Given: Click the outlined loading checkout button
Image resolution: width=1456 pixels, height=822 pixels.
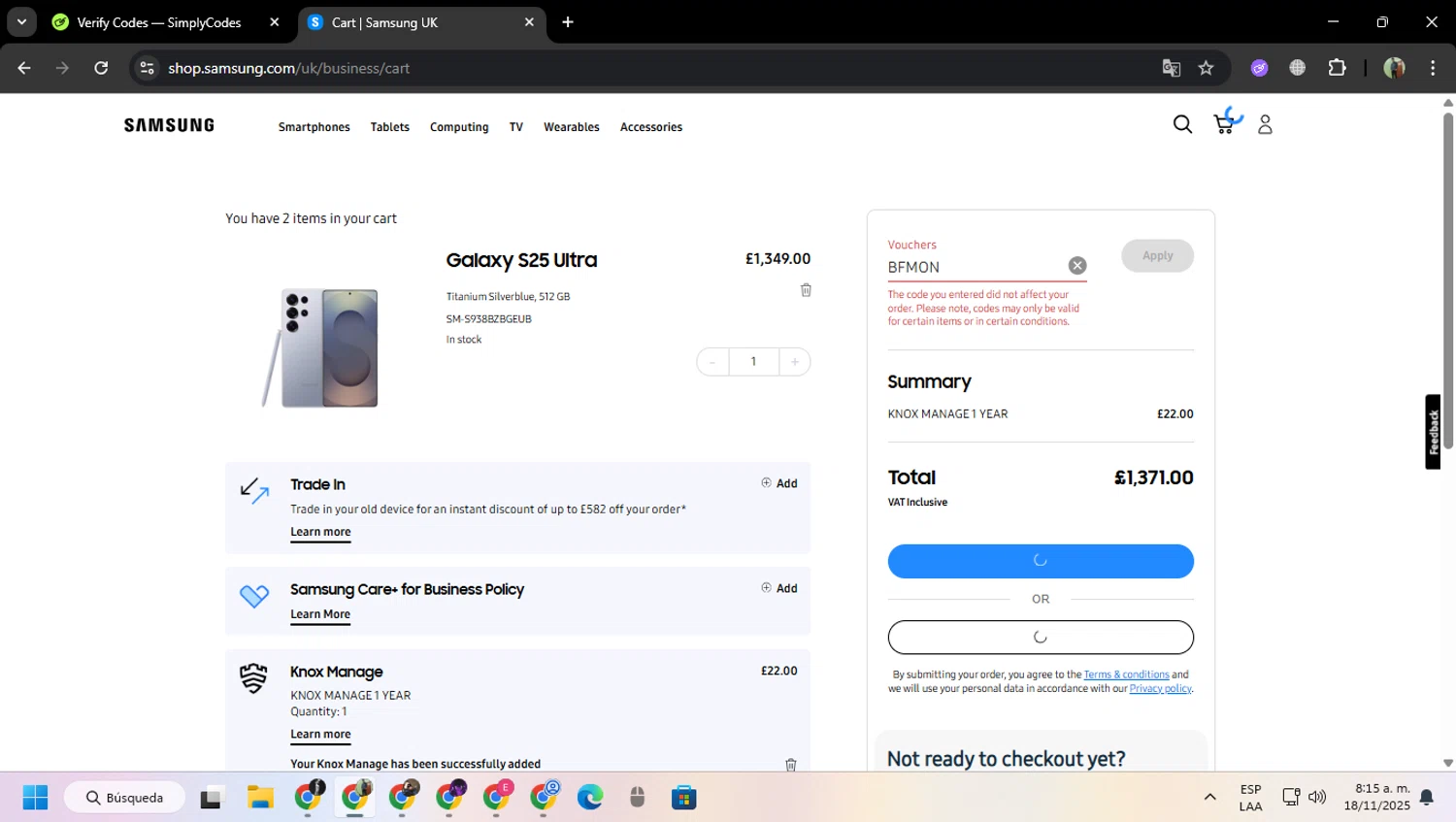Looking at the screenshot, I should click(1041, 638).
